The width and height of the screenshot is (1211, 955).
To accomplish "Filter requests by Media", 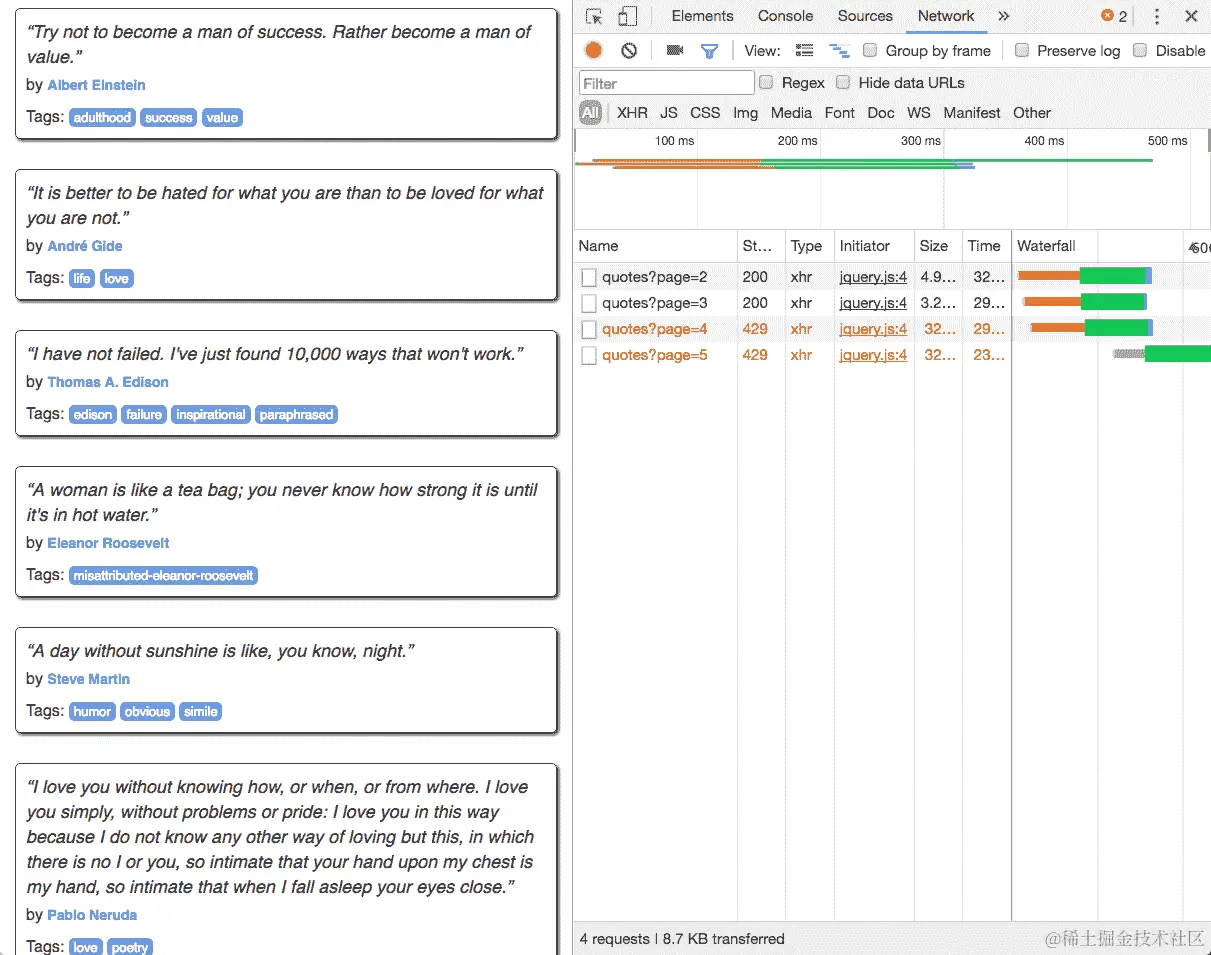I will (791, 113).
